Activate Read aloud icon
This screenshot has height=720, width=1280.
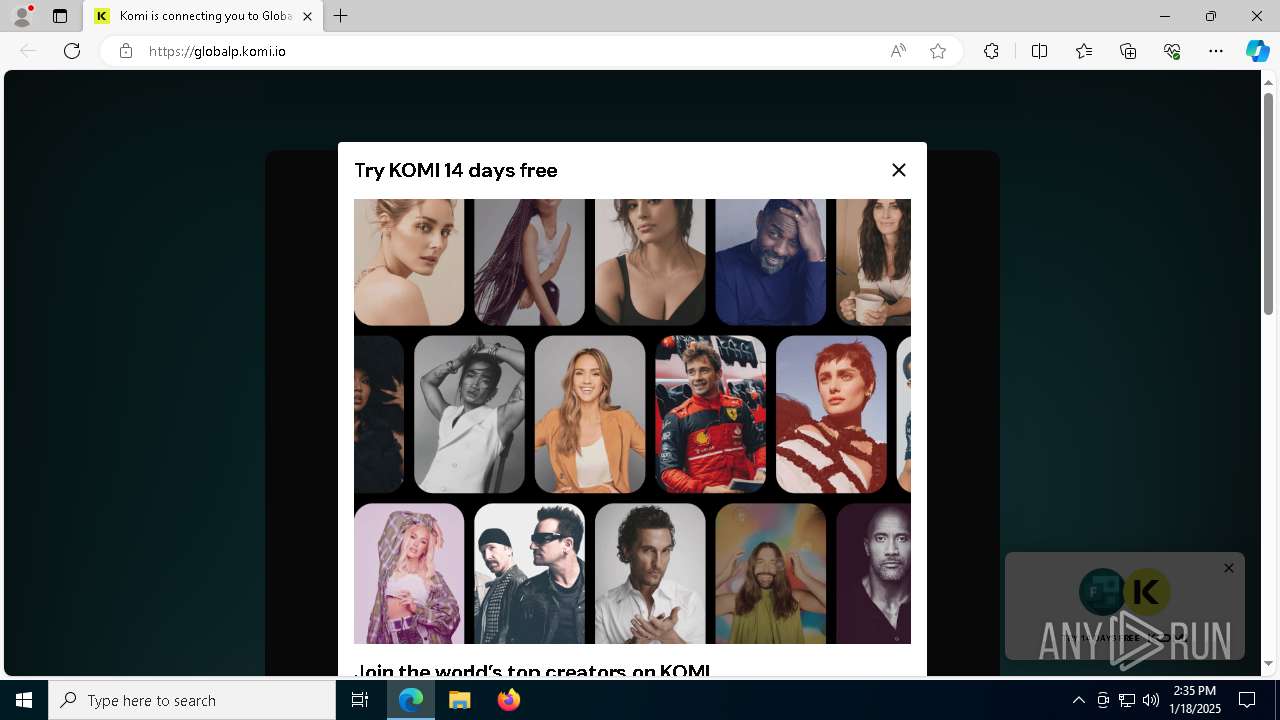coord(898,51)
